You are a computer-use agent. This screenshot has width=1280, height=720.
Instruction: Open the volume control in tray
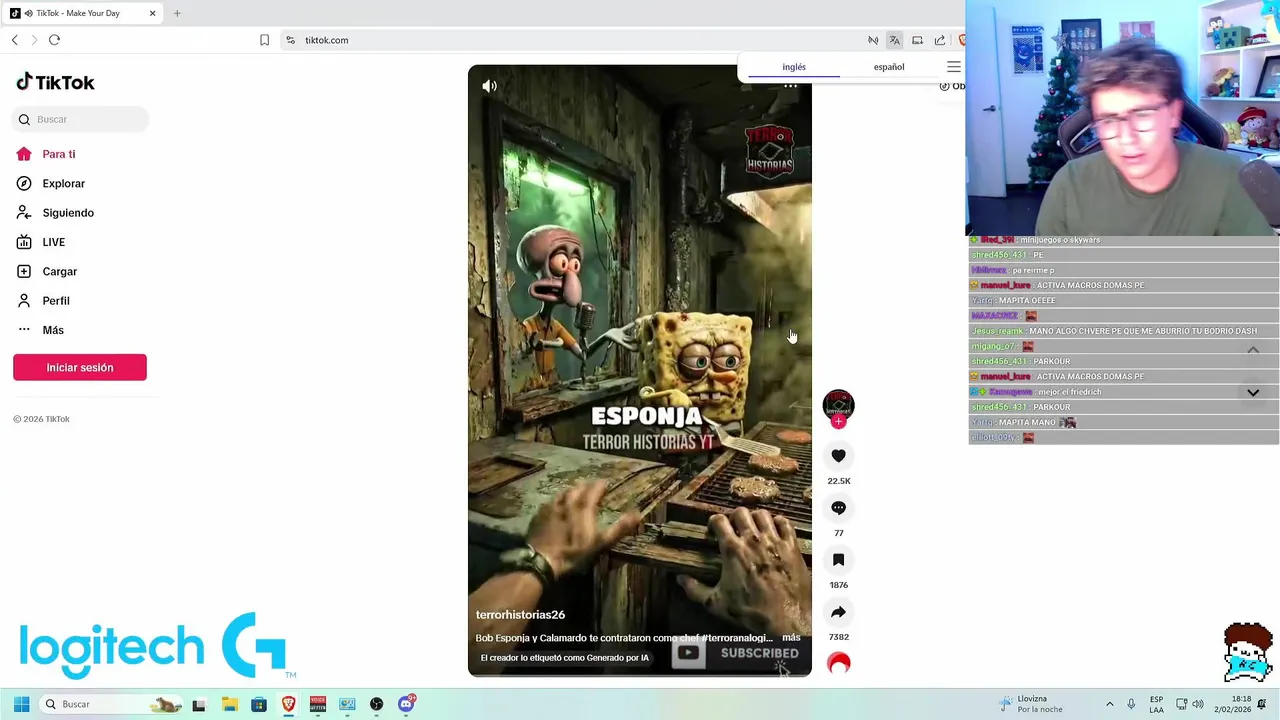1198,704
